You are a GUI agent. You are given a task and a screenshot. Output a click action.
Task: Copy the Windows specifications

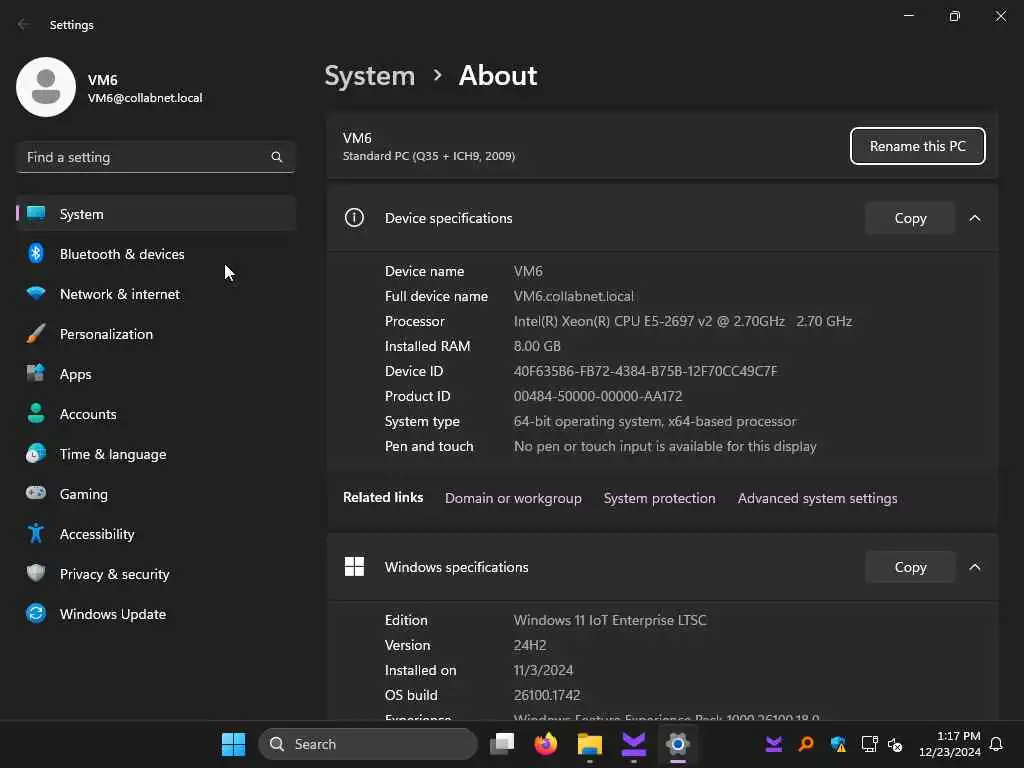point(910,567)
